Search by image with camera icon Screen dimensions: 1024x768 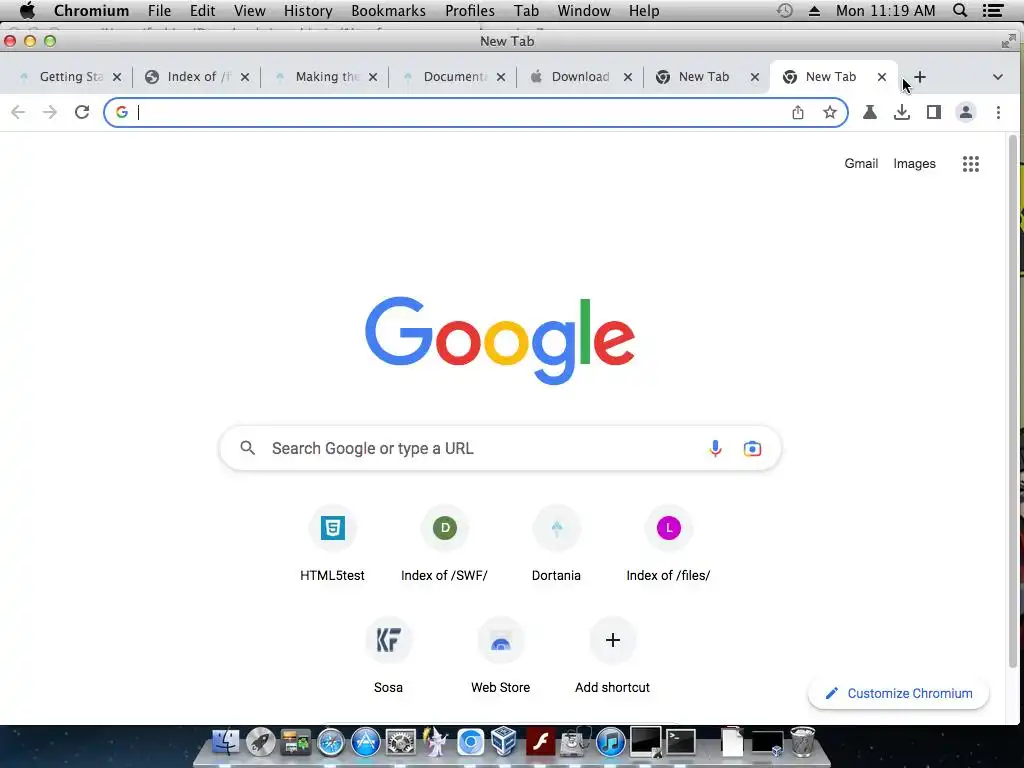[x=752, y=449]
